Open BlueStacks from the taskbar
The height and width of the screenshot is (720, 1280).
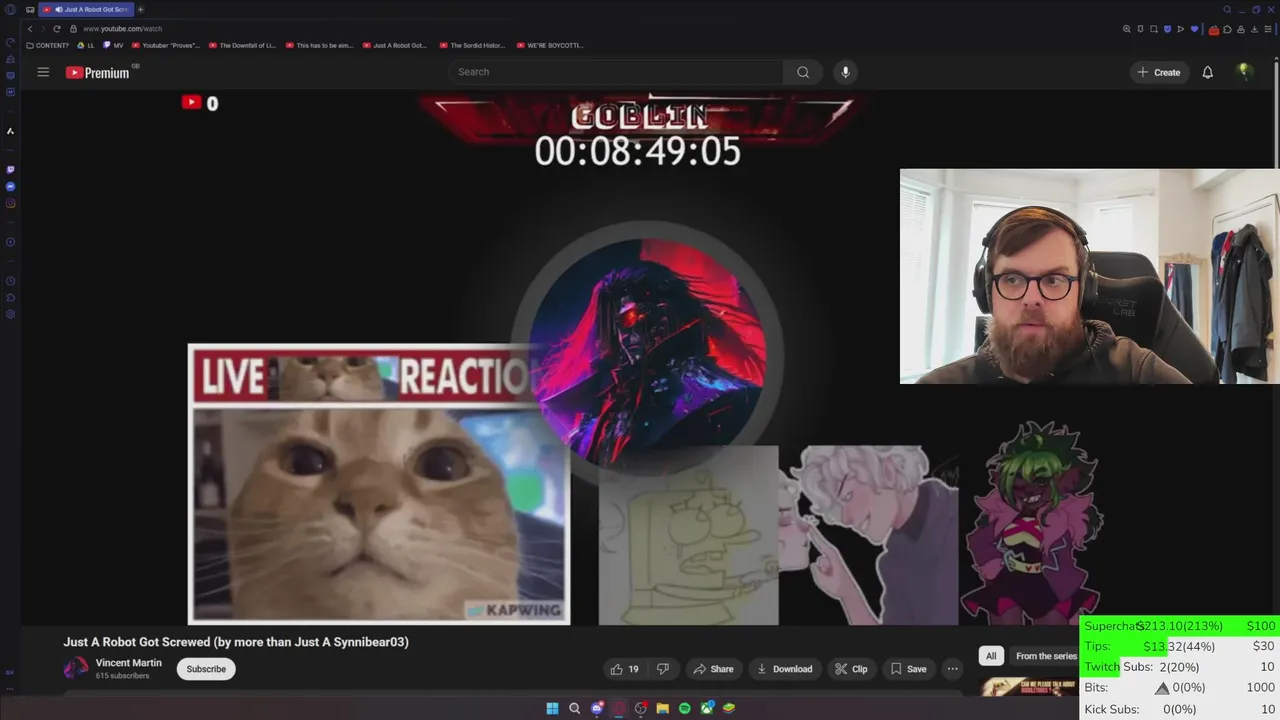pos(729,708)
